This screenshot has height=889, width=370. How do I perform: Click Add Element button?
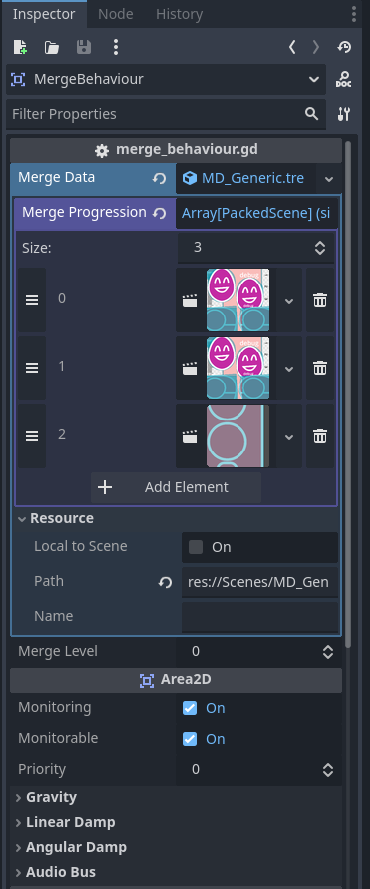(176, 487)
